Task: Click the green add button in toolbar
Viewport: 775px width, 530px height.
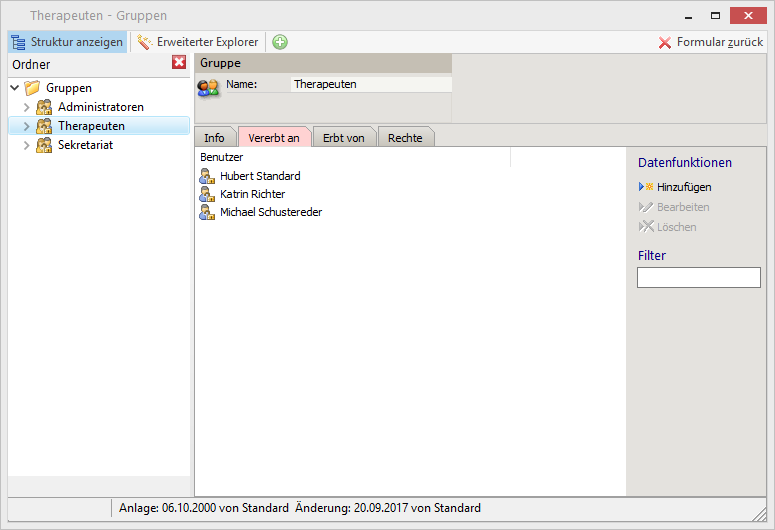Action: coord(280,42)
